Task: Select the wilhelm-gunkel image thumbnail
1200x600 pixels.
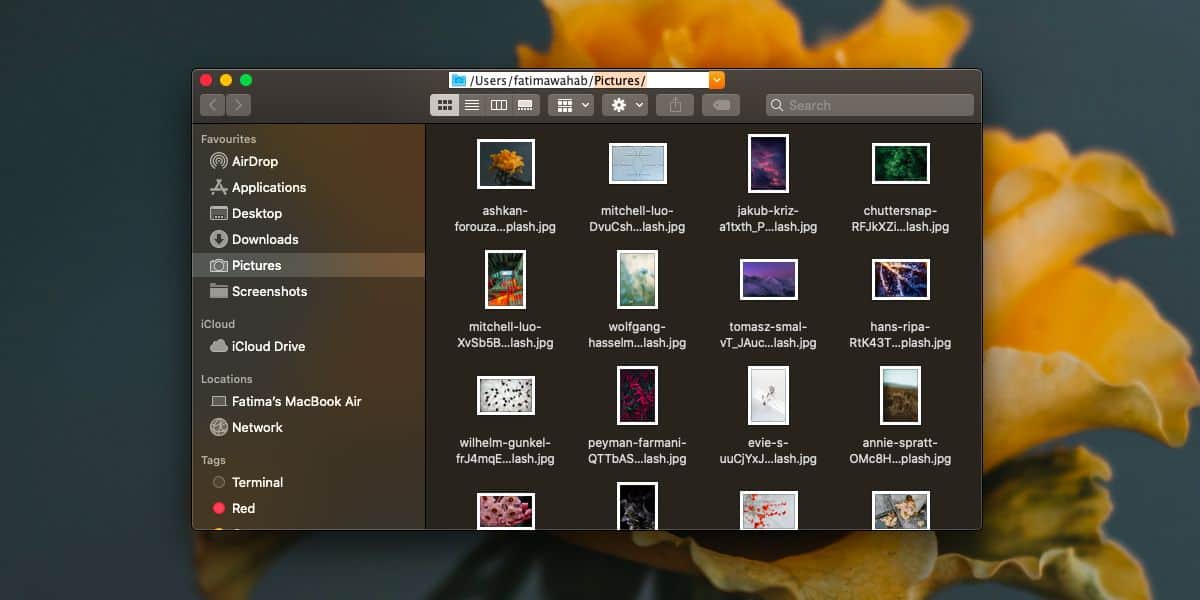Action: (x=505, y=395)
